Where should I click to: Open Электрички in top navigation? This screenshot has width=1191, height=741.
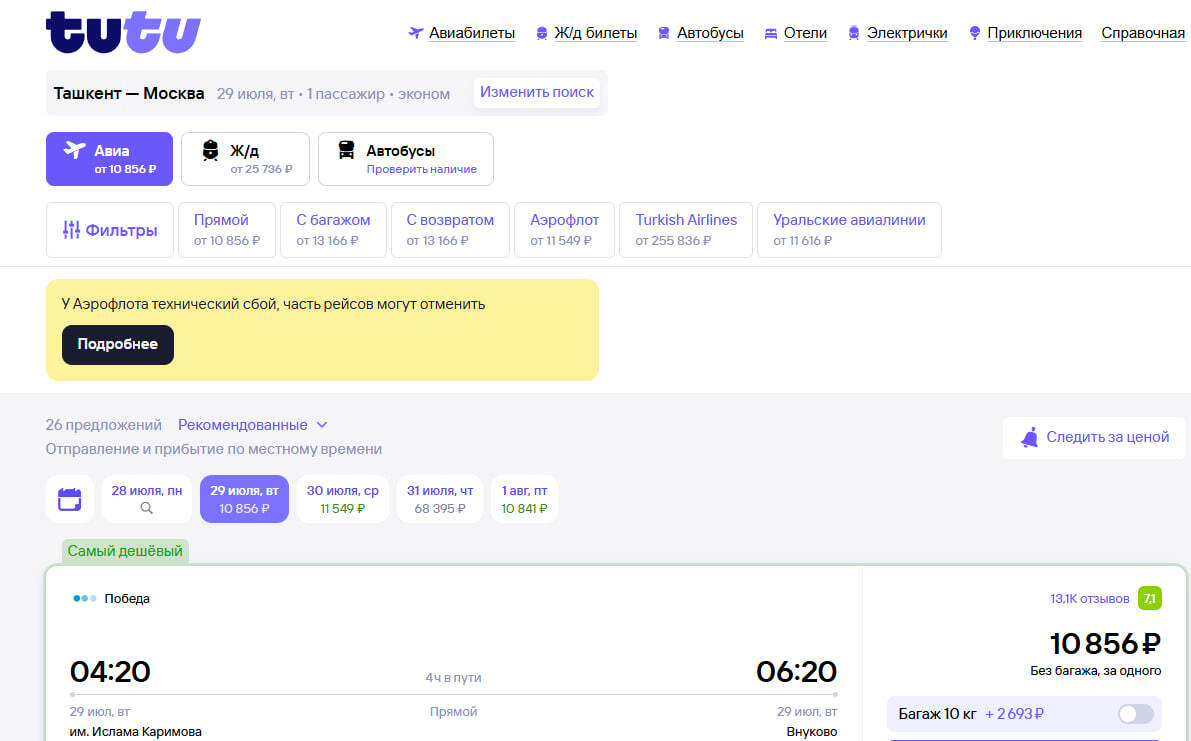click(906, 33)
